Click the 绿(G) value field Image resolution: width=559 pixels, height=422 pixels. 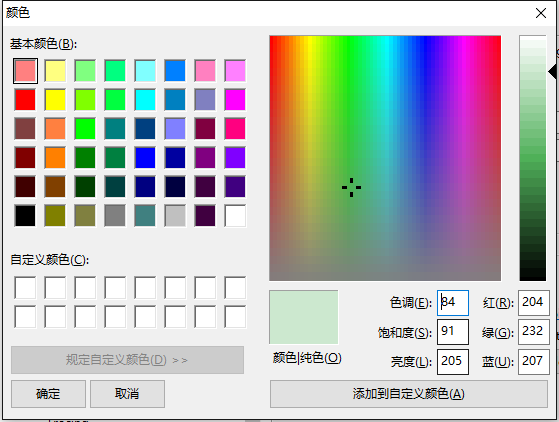[534, 332]
